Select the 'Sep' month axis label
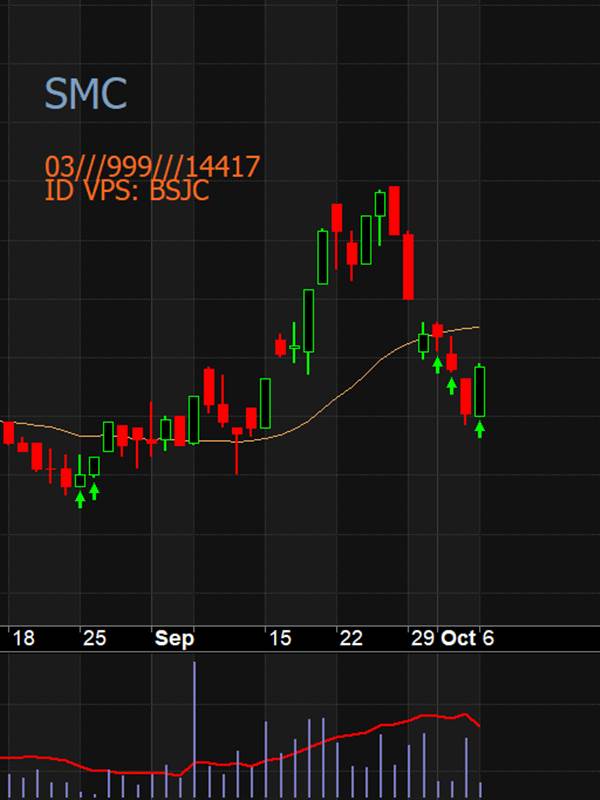Viewport: 600px width, 800px height. point(174,638)
